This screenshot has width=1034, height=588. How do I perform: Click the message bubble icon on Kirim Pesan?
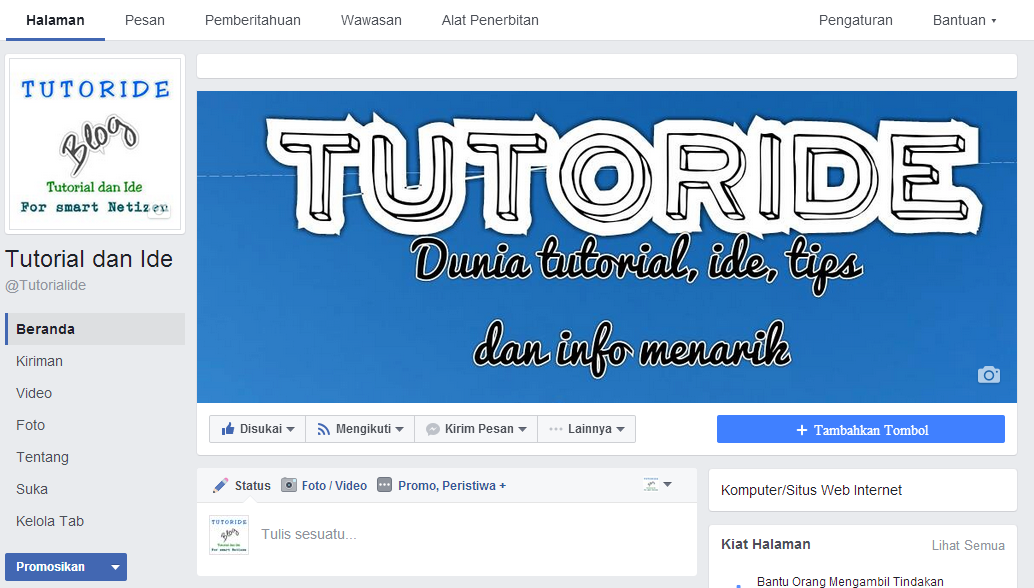[x=434, y=428]
